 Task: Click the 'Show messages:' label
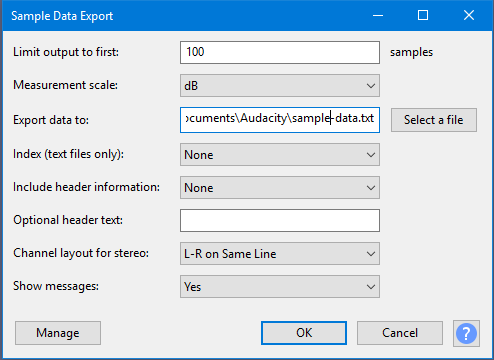56,286
